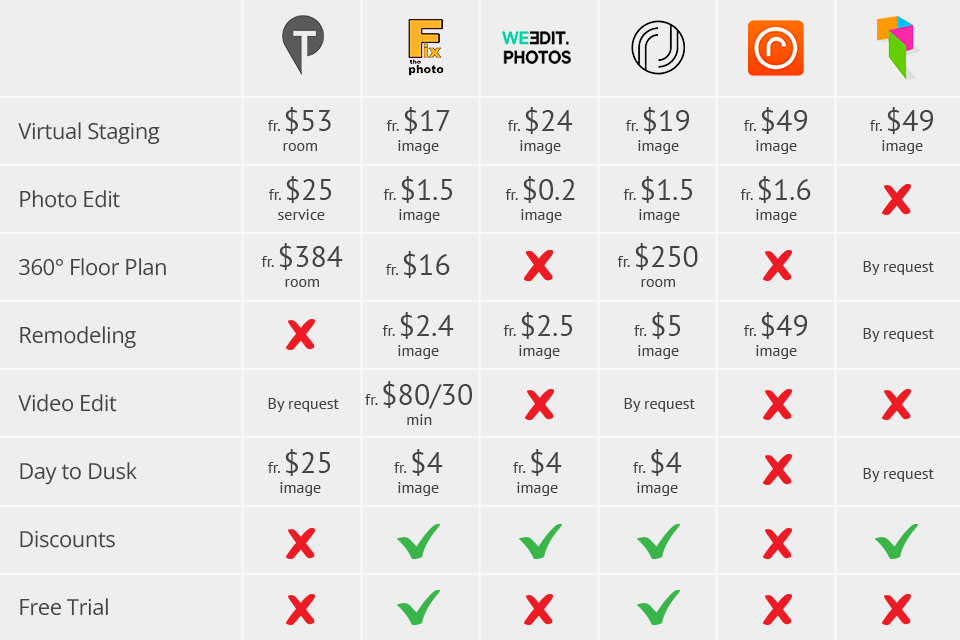Click the $53 room Virtual Staging price
Image resolution: width=960 pixels, height=640 pixels.
tap(301, 131)
